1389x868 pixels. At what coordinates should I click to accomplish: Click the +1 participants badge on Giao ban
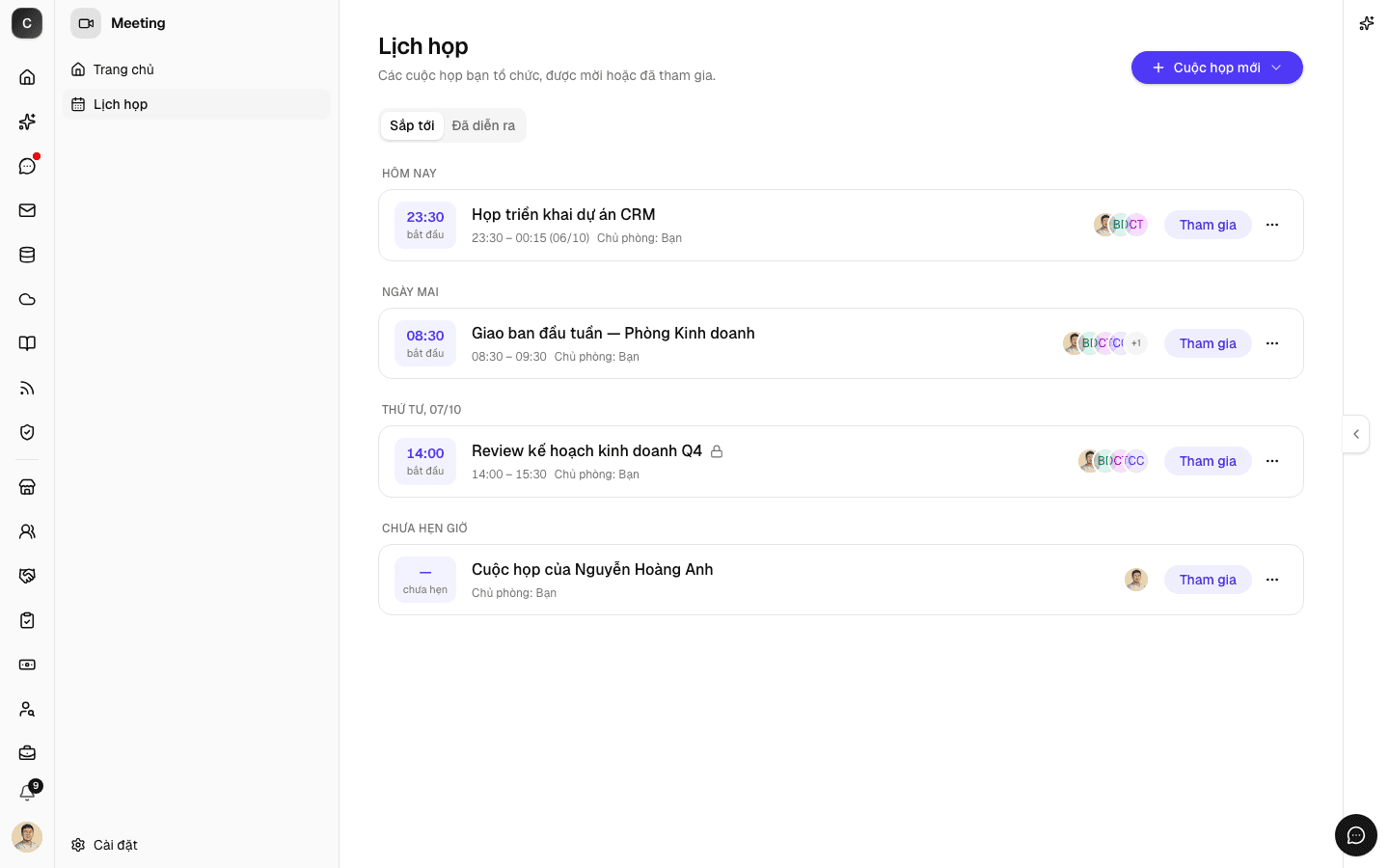(1136, 343)
